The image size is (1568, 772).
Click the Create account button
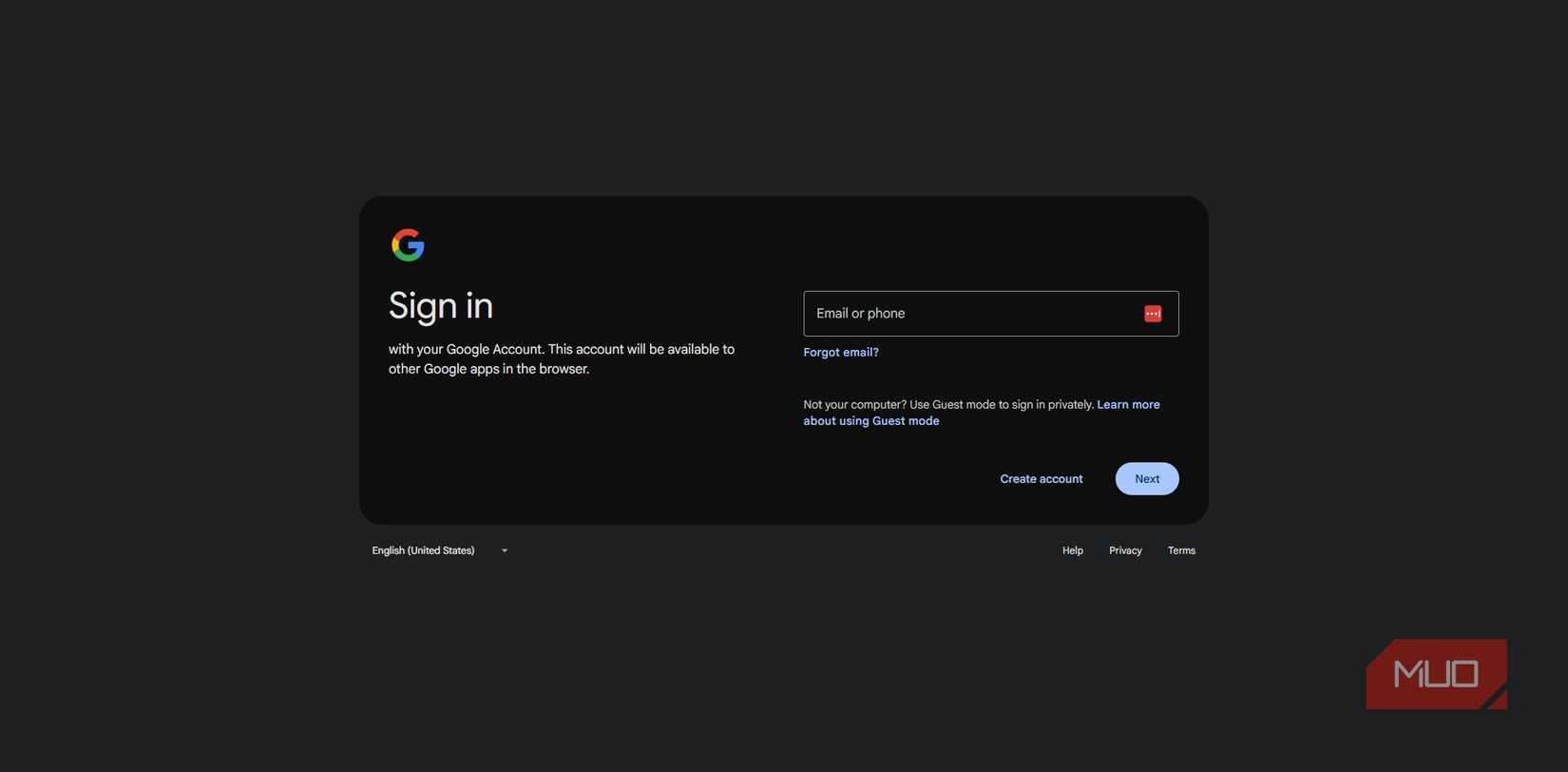click(x=1042, y=479)
